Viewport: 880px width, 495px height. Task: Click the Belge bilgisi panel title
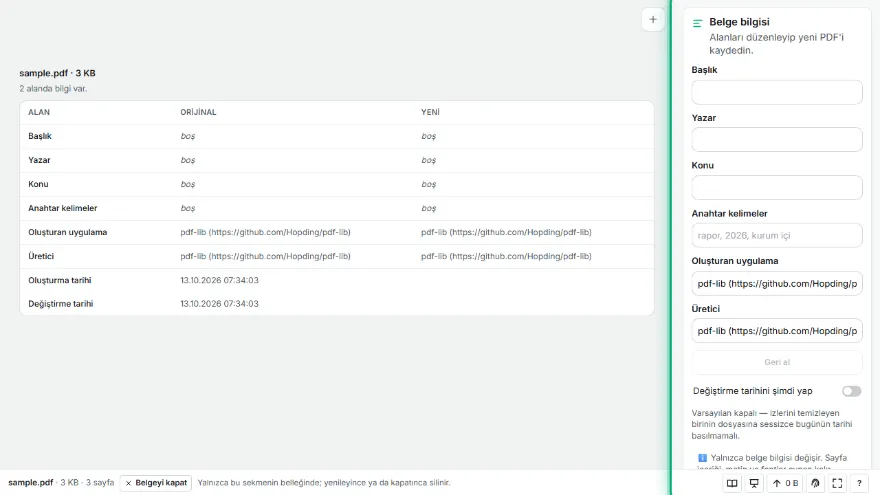pyautogui.click(x=739, y=22)
